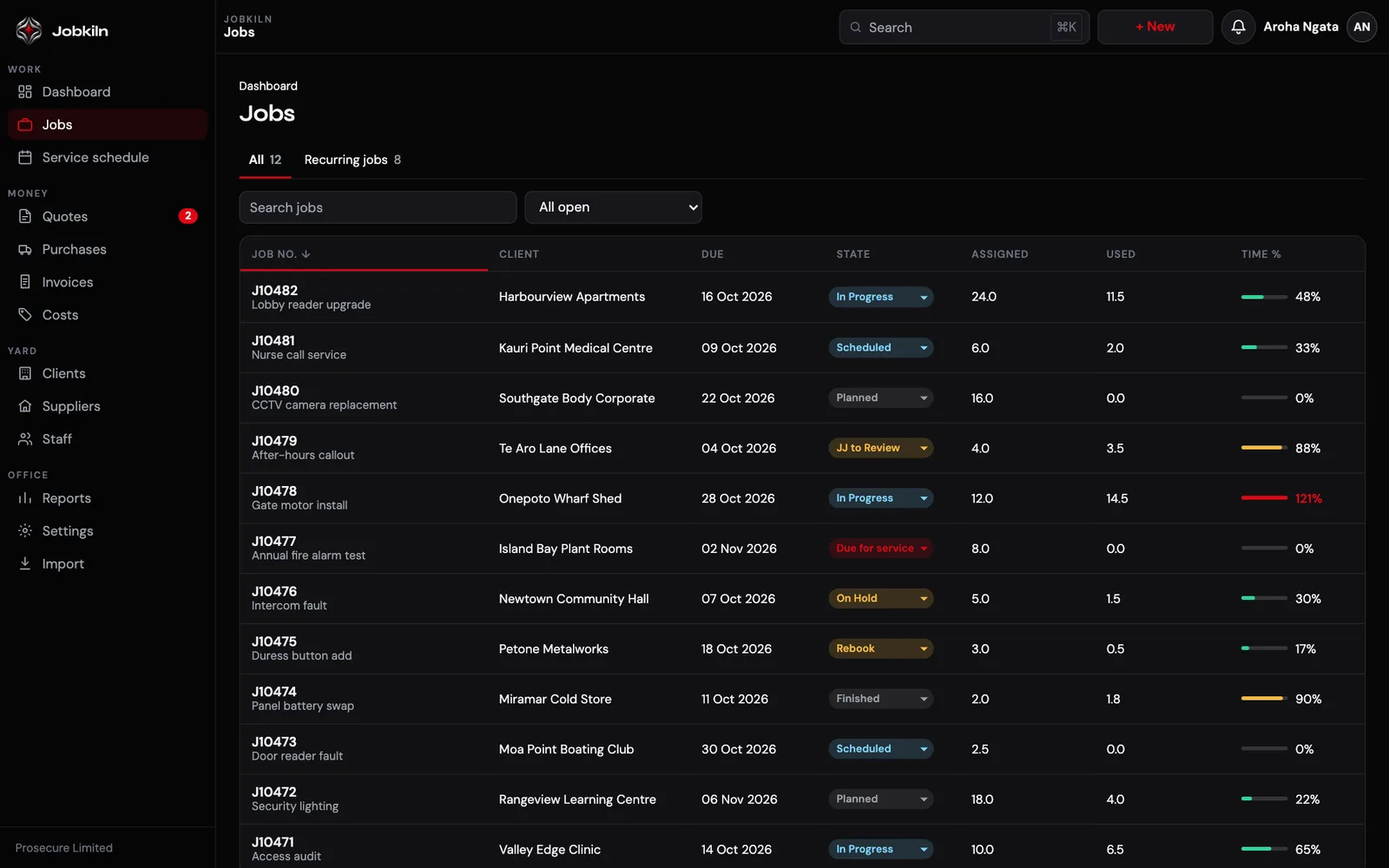Click Prosecure Limited in sidebar footer
This screenshot has width=1389, height=868.
(64, 848)
